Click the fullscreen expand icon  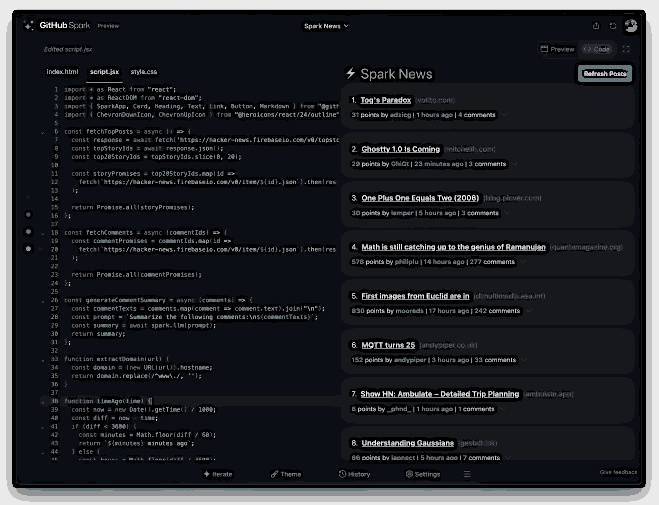point(626,49)
